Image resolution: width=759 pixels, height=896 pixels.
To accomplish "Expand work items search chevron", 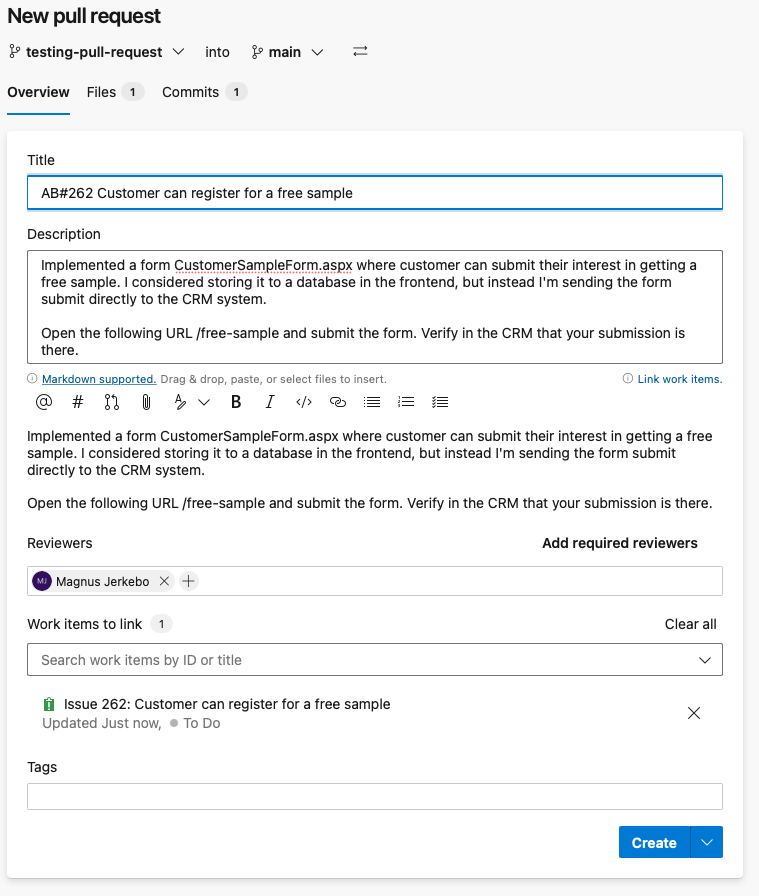I will [705, 660].
